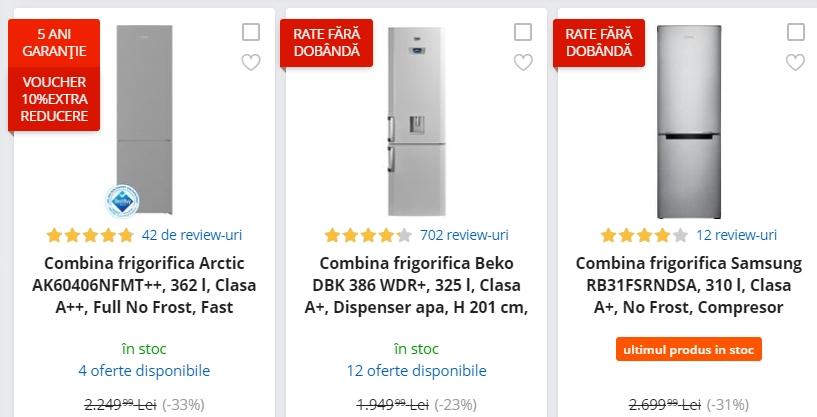Screen dimensions: 817x417
Task: Select compare checkbox for Samsung fridge
Action: 795,32
